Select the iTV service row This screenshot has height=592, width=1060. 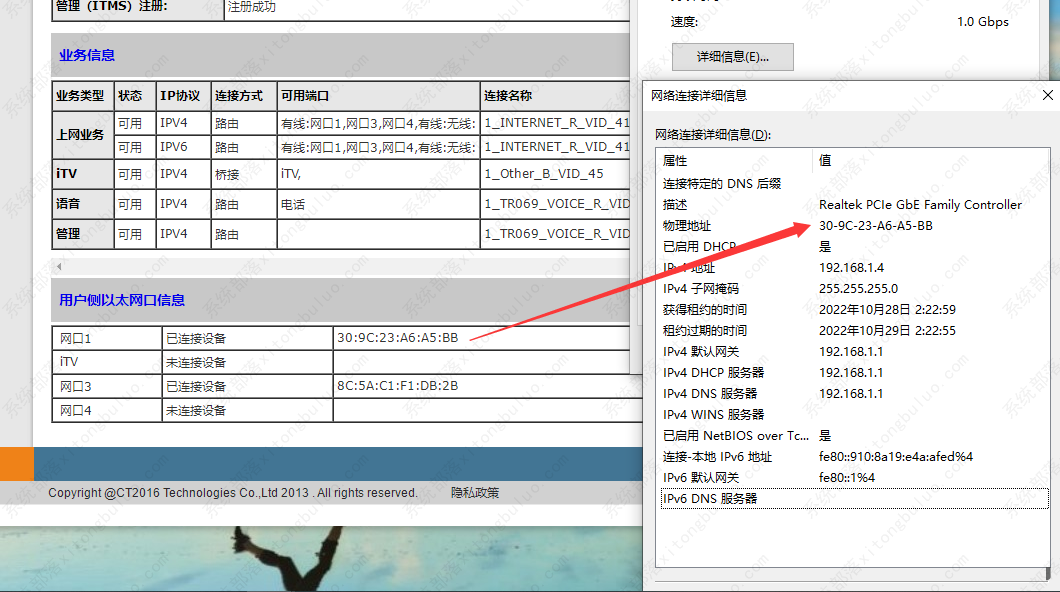coord(67,172)
